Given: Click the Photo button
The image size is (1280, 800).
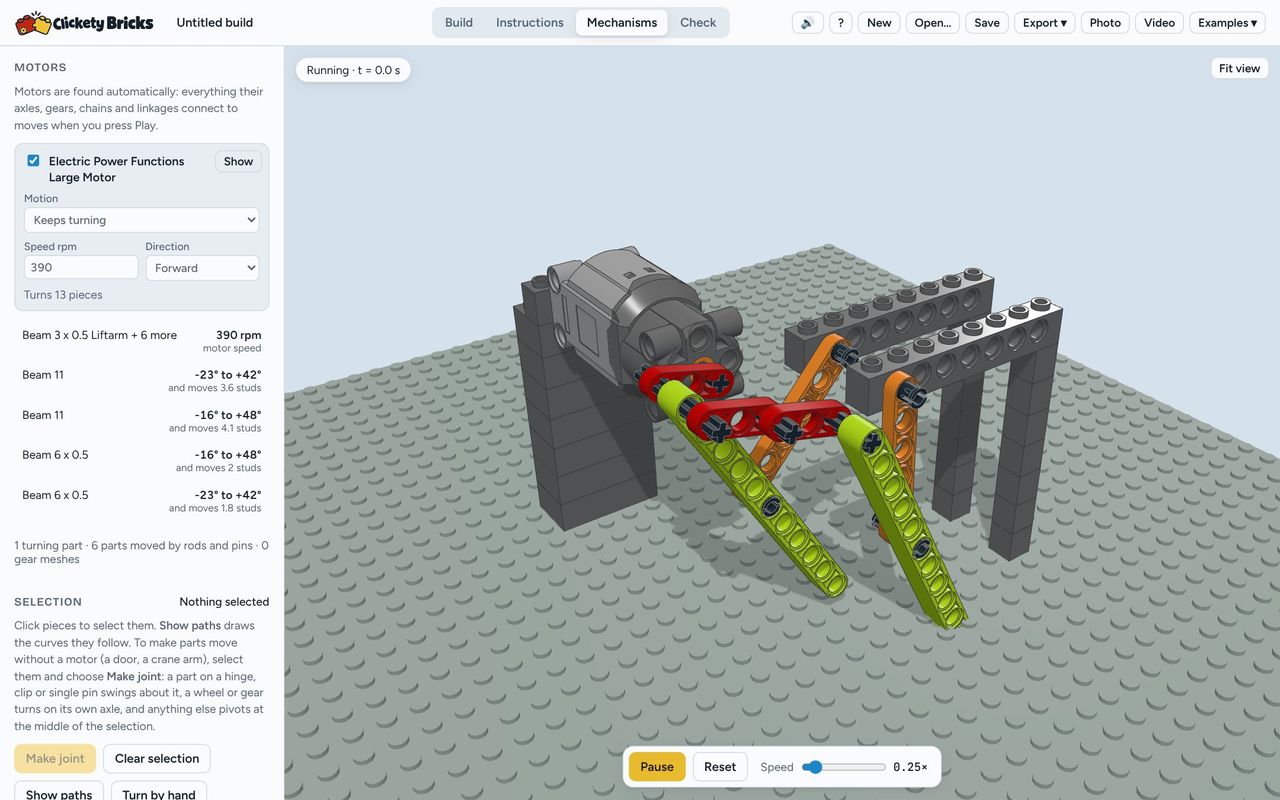Looking at the screenshot, I should (1105, 23).
